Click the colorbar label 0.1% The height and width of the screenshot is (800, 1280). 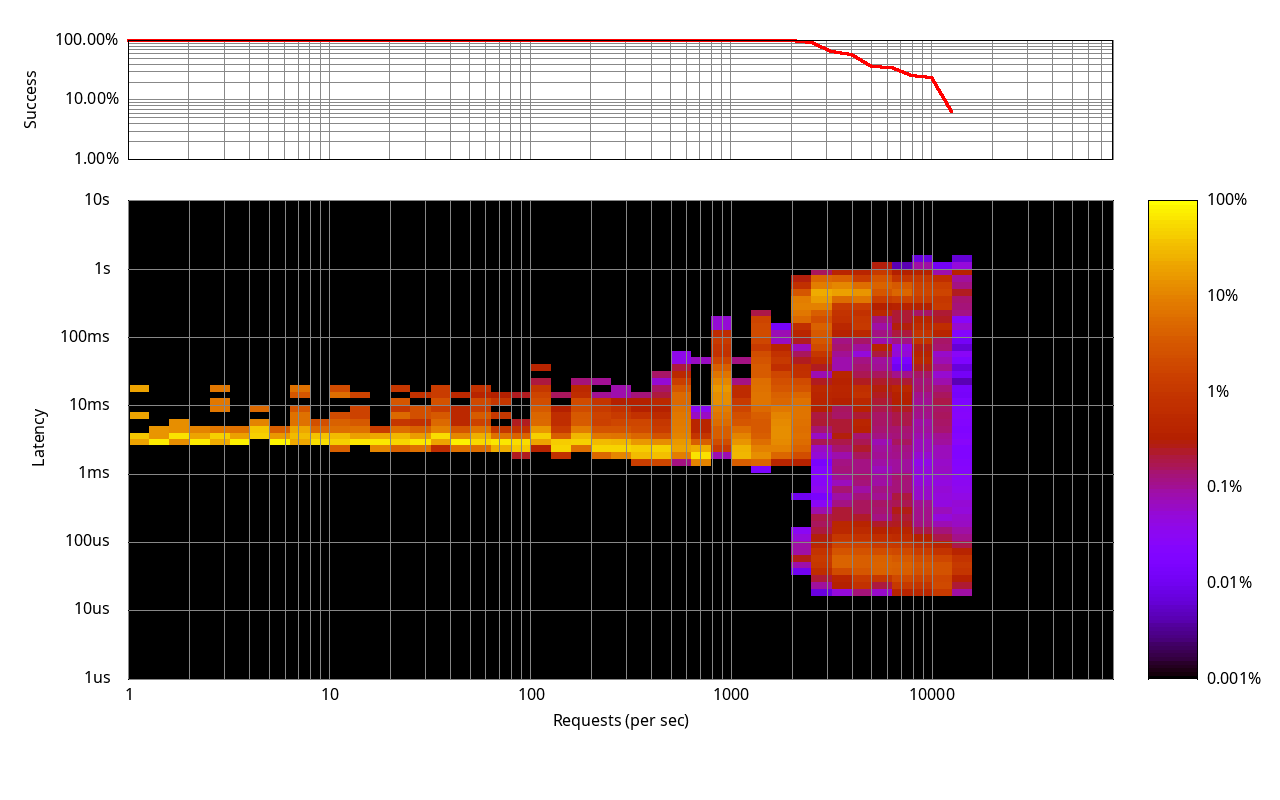point(1225,487)
